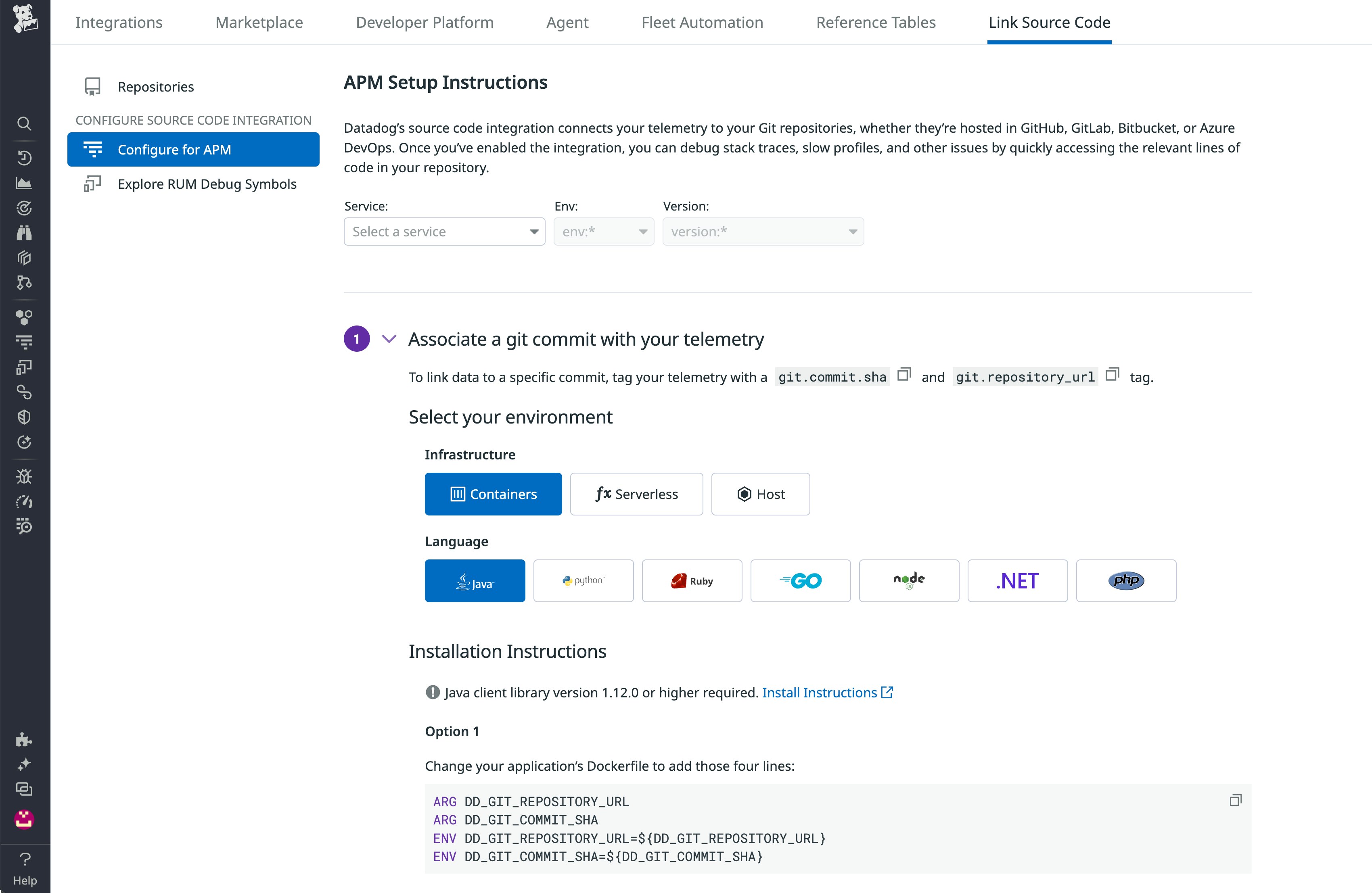Select Host as the infrastructure
The height and width of the screenshot is (893, 1372).
point(760,494)
